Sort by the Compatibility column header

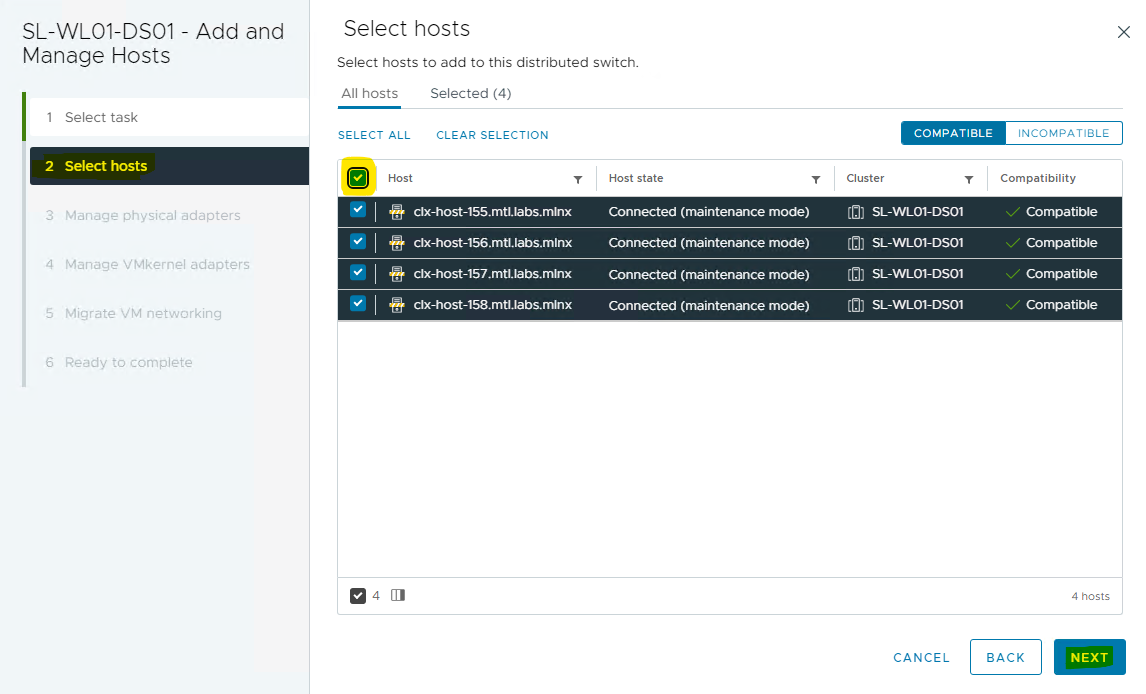tap(1038, 178)
